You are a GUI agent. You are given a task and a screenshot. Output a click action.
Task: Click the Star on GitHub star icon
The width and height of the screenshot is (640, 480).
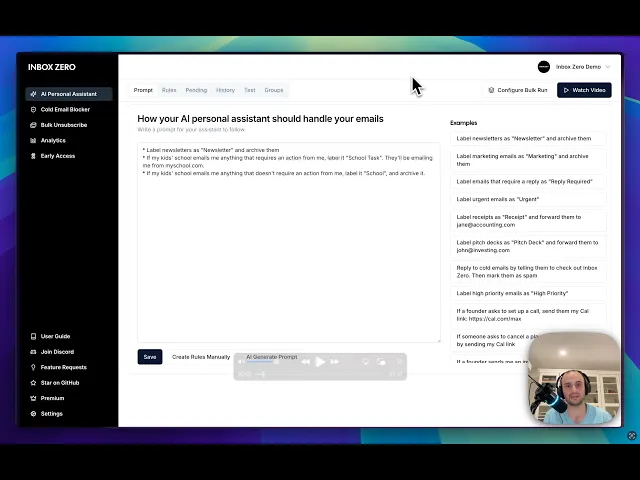[x=33, y=383]
